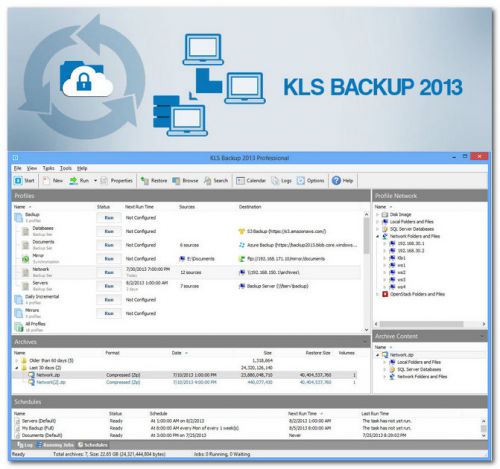Open the Tasks menu
500x469 pixels.
click(48, 168)
